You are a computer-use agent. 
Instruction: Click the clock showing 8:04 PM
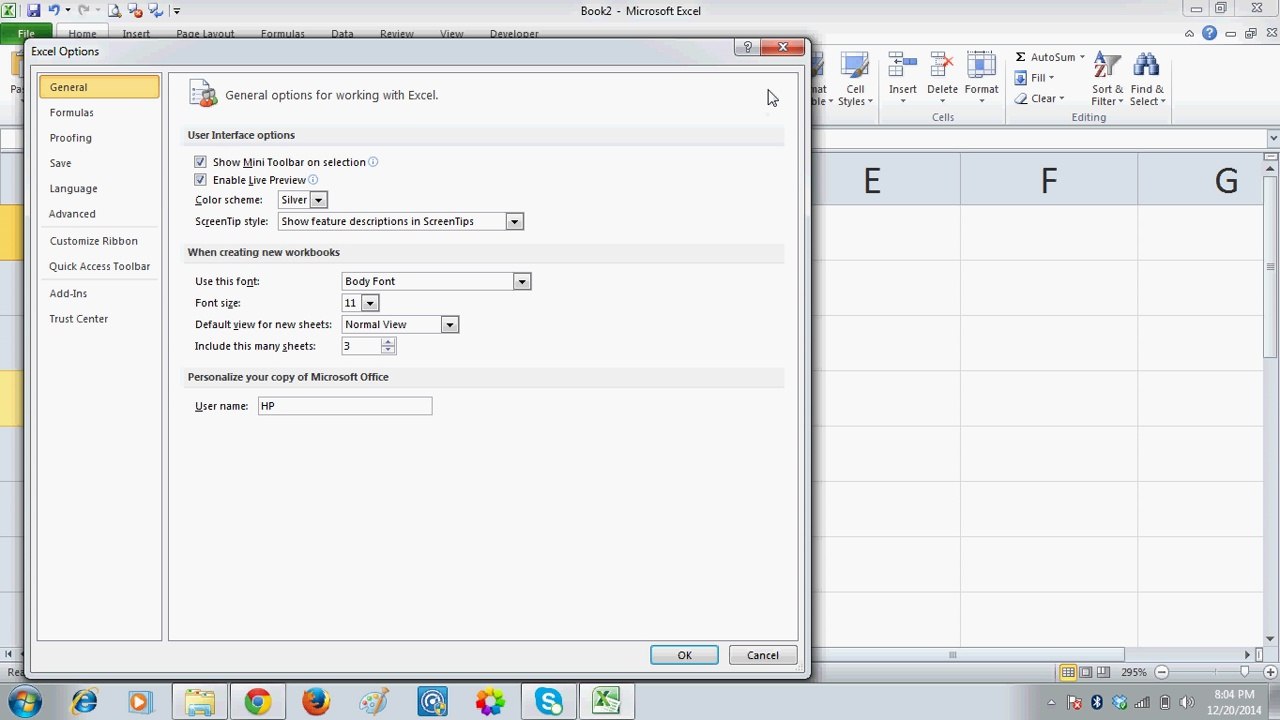1233,694
